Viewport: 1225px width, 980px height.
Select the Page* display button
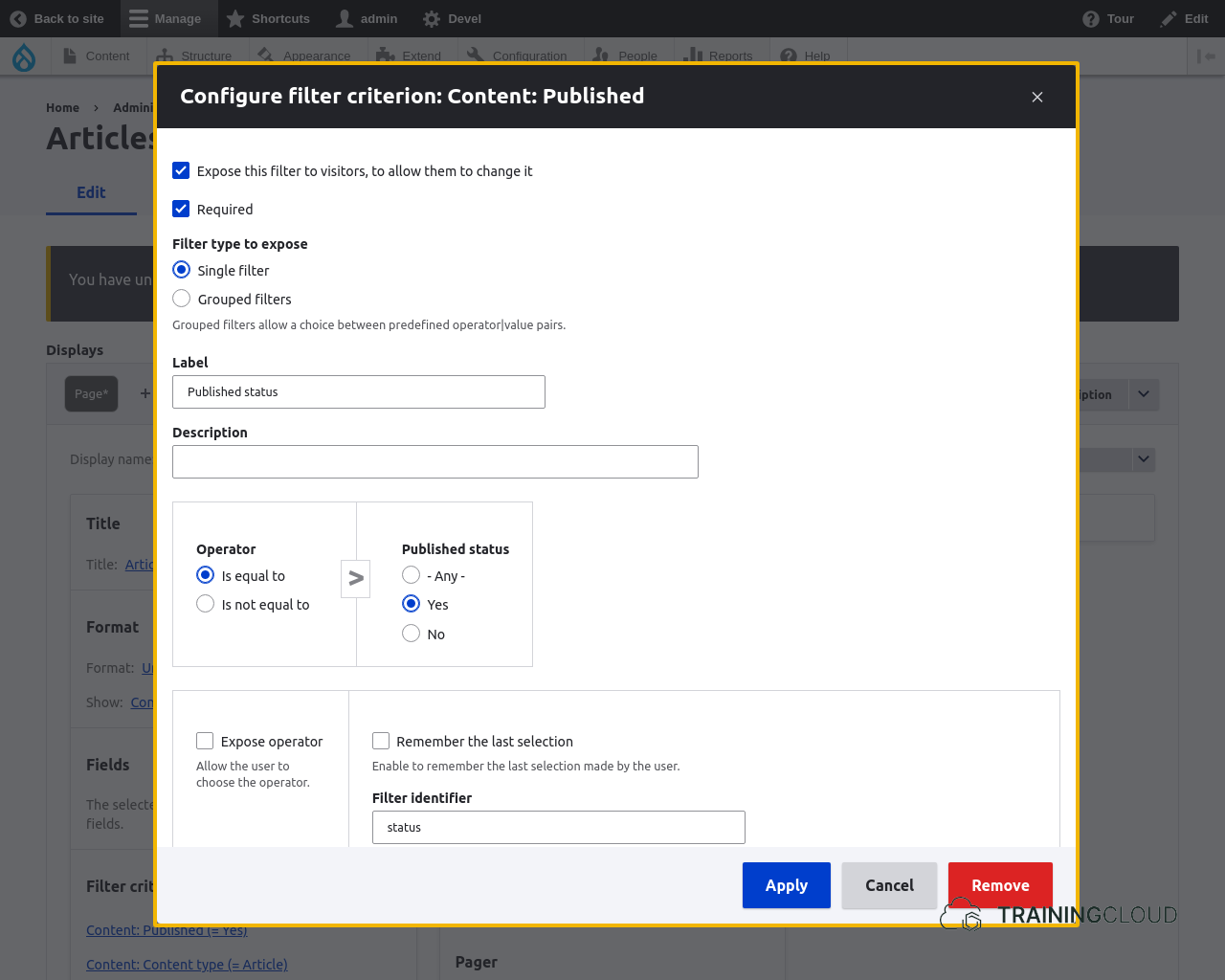(x=92, y=393)
